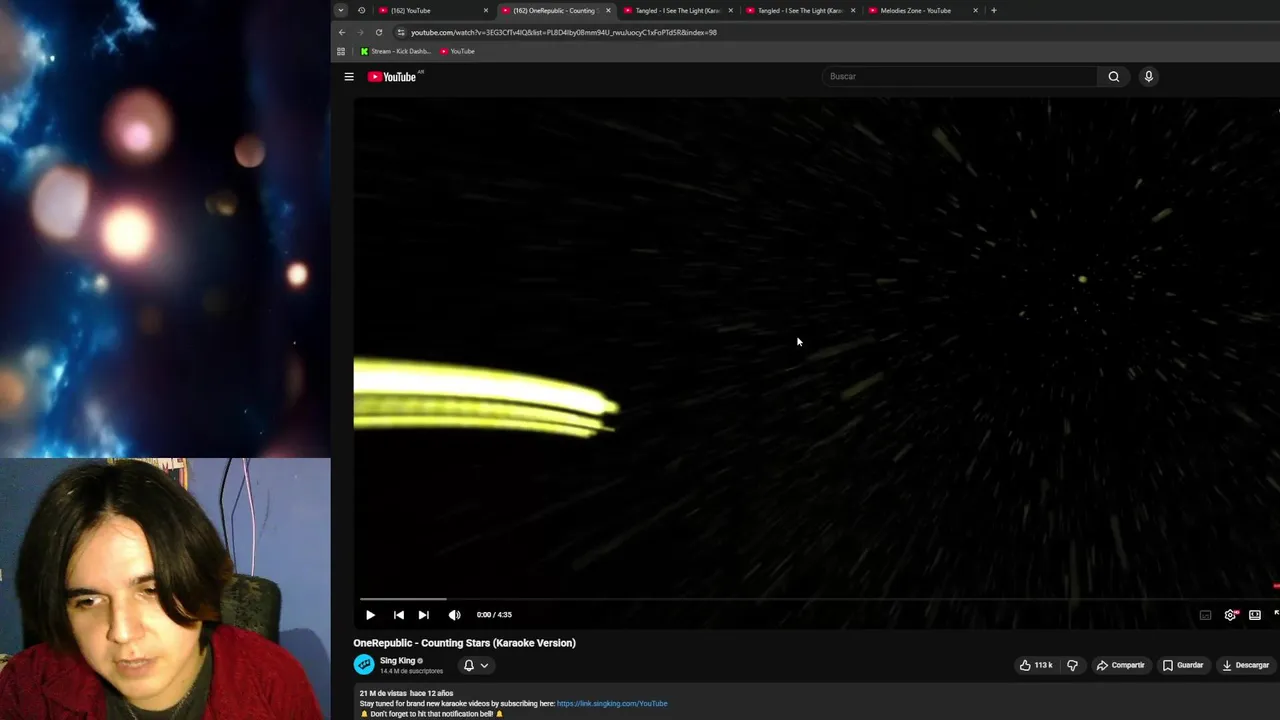
Task: Open notification bell dropdown for Sing King
Action: coord(476,665)
